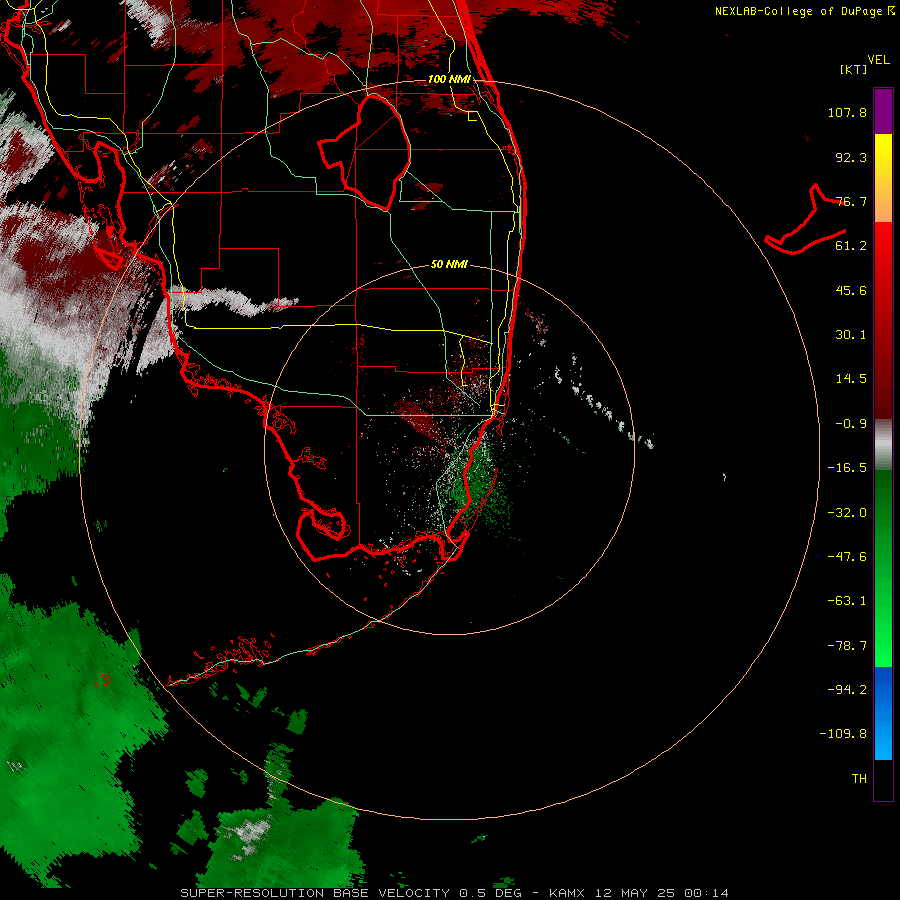
Task: Click the 61.2 velocity scale value
Action: 851,246
